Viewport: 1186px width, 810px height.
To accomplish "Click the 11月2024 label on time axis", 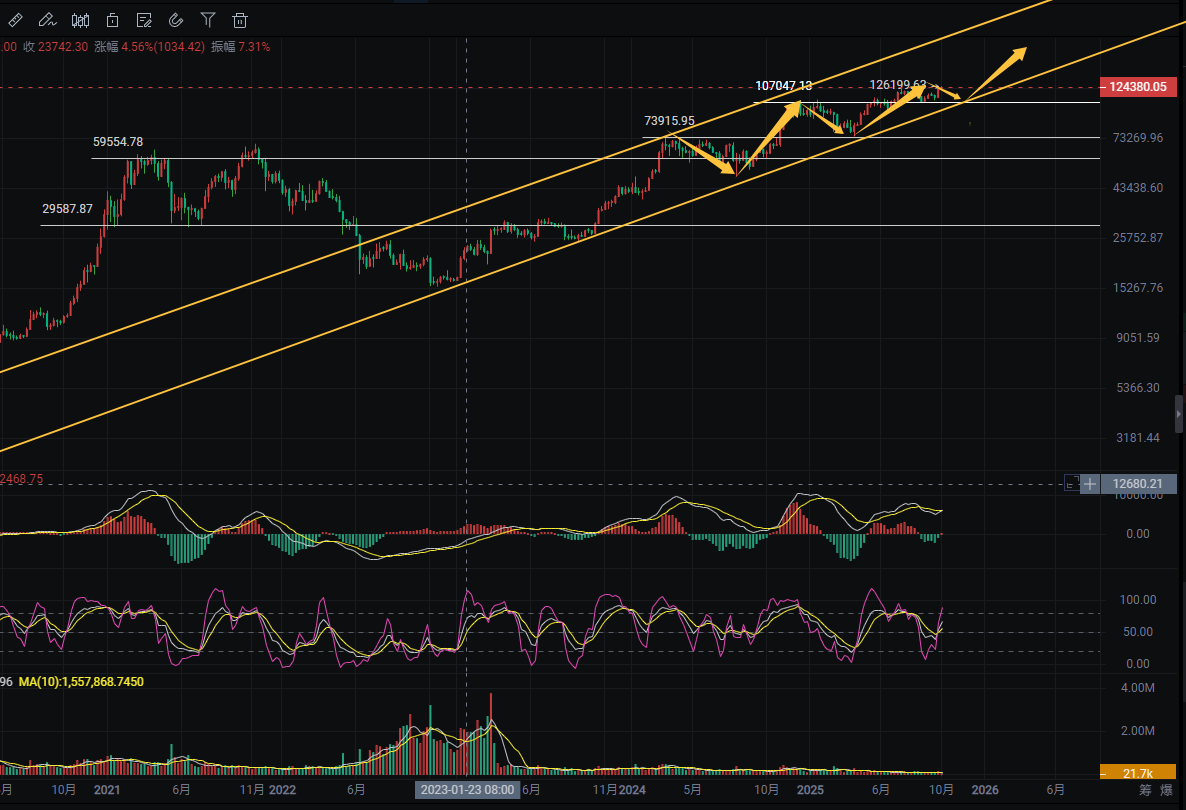I will 619,790.
